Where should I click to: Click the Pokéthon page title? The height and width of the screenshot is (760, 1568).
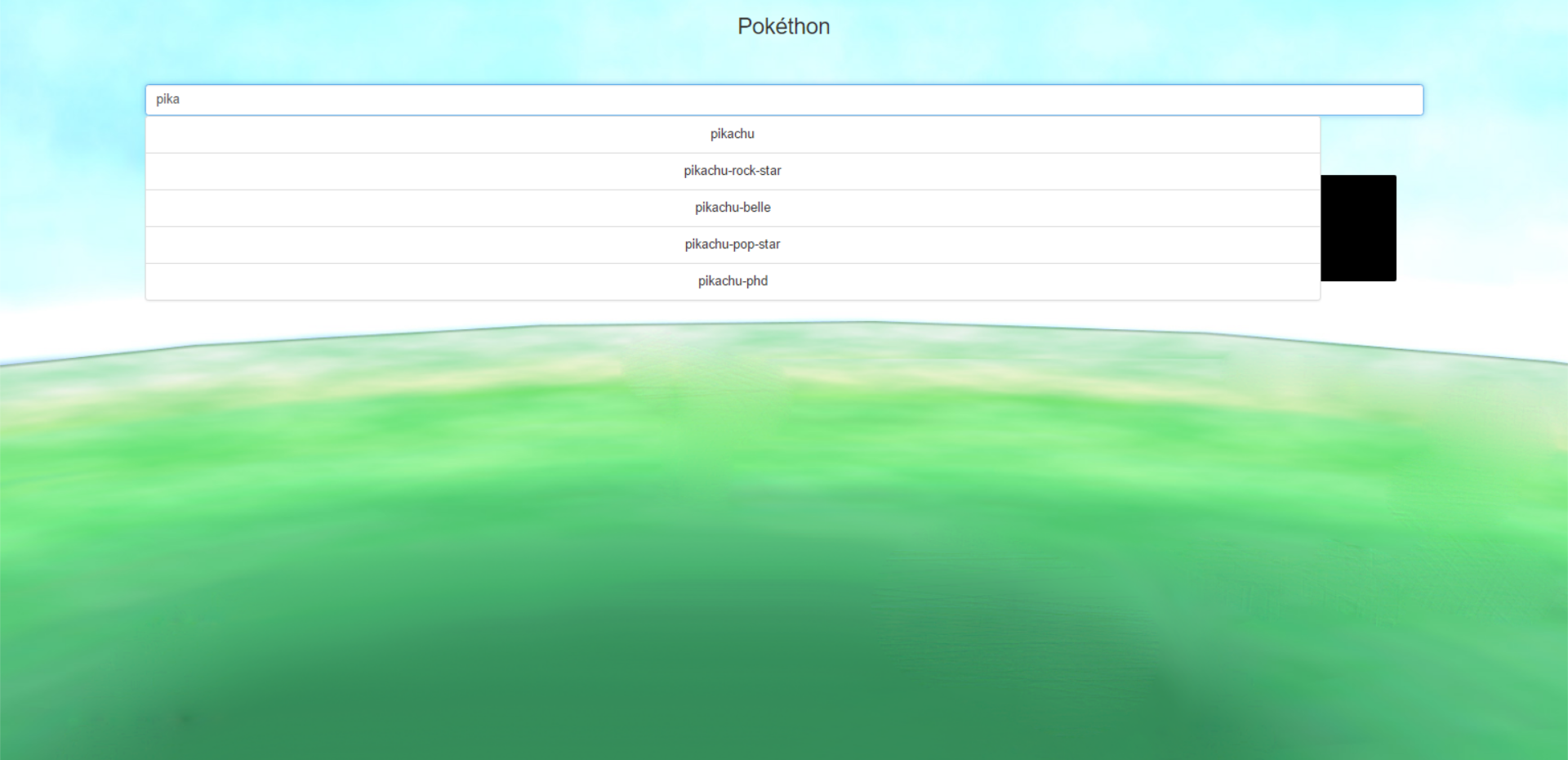(784, 27)
